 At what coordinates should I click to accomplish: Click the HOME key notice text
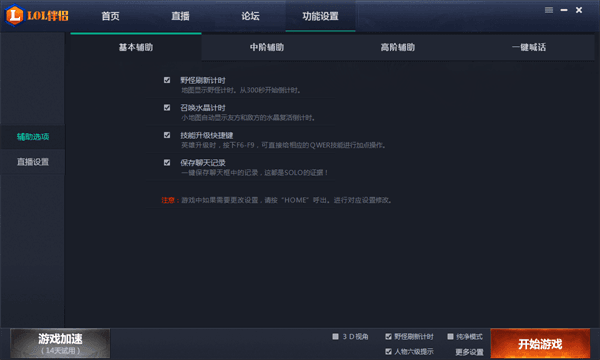coord(276,200)
